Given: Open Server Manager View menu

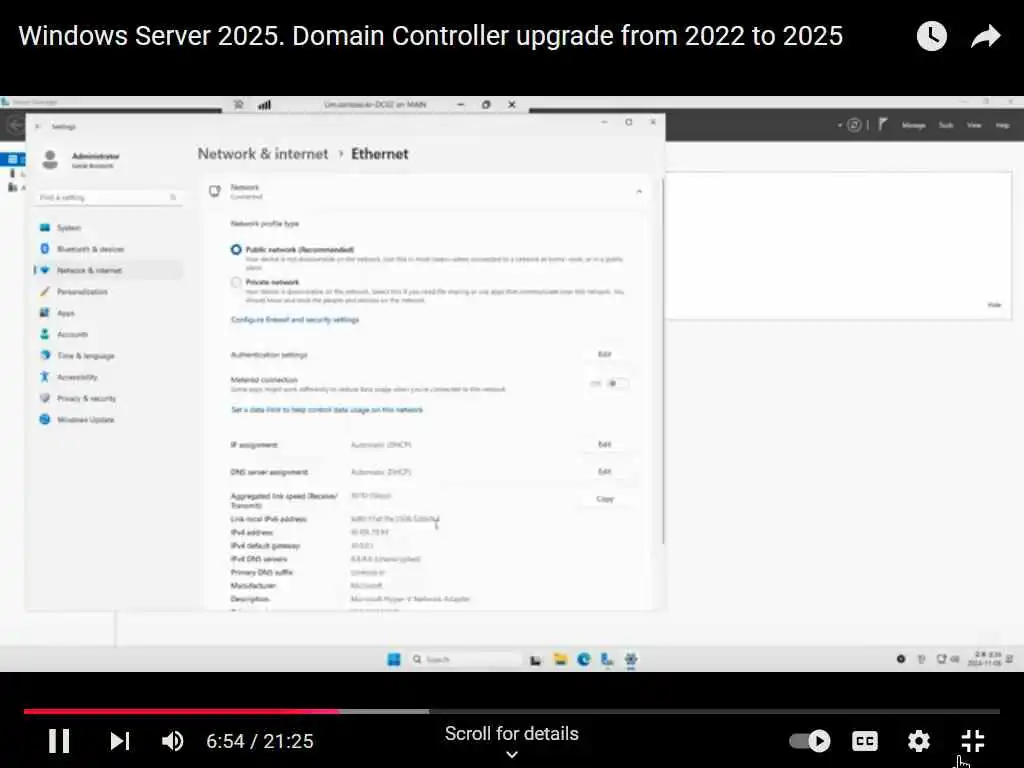Looking at the screenshot, I should click(x=974, y=125).
